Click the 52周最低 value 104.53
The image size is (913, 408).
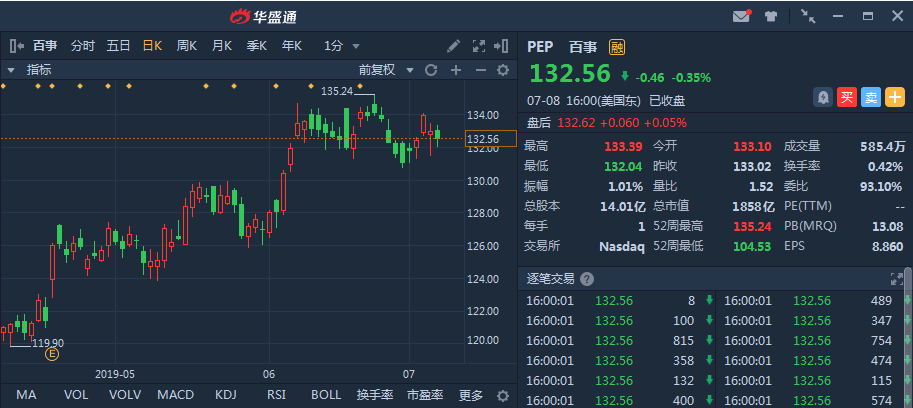tap(752, 246)
